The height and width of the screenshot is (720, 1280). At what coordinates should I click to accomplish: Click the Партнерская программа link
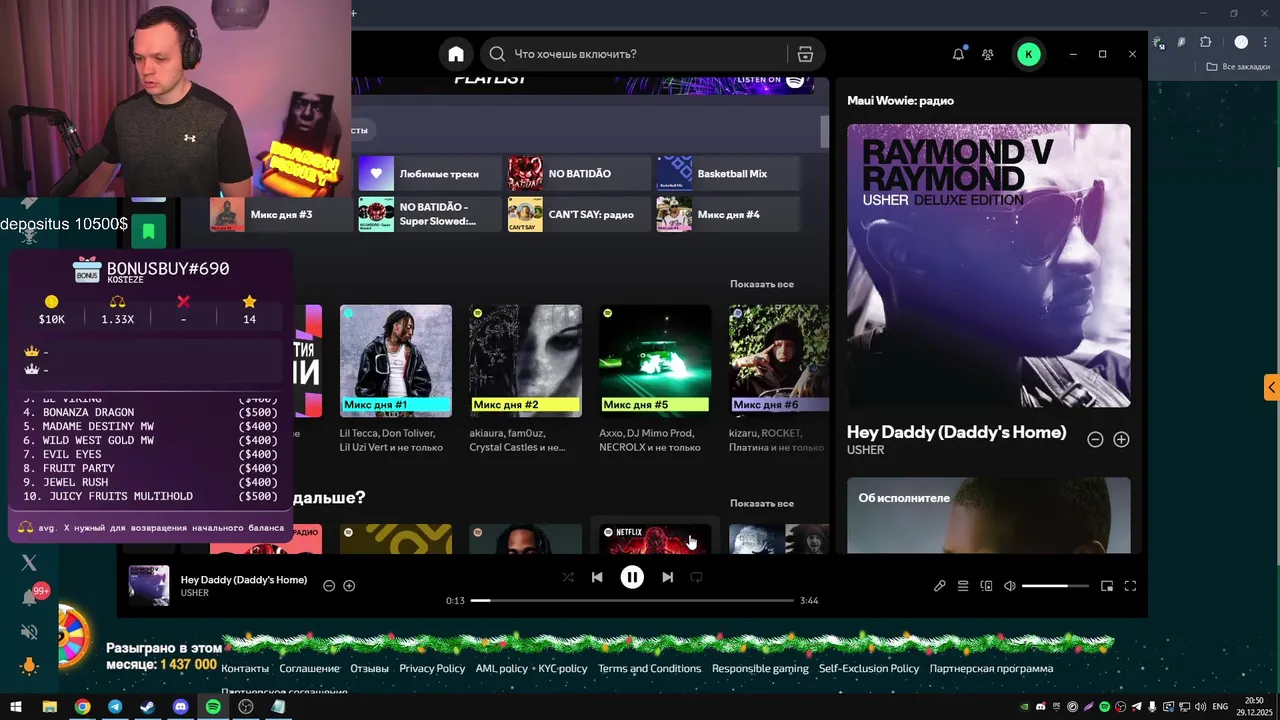click(991, 668)
